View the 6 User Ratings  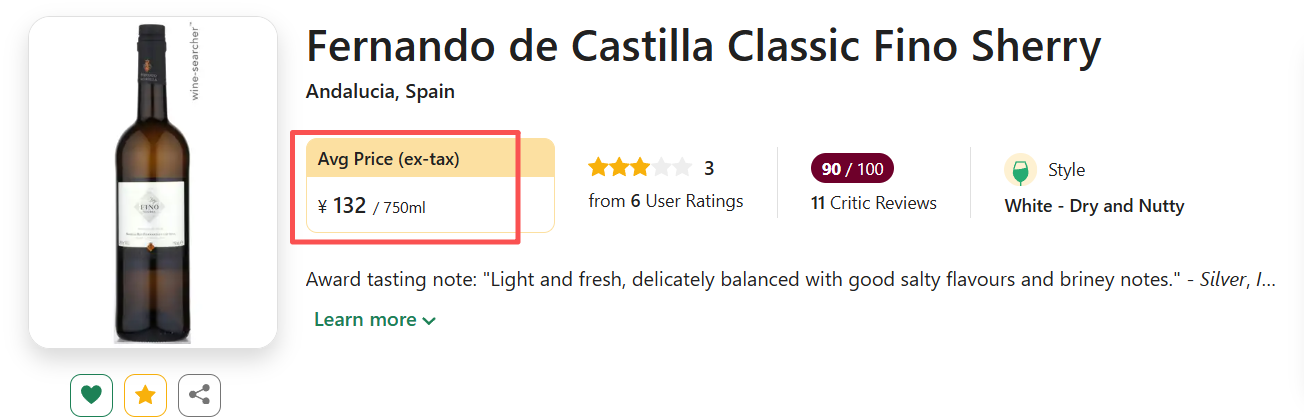click(666, 201)
